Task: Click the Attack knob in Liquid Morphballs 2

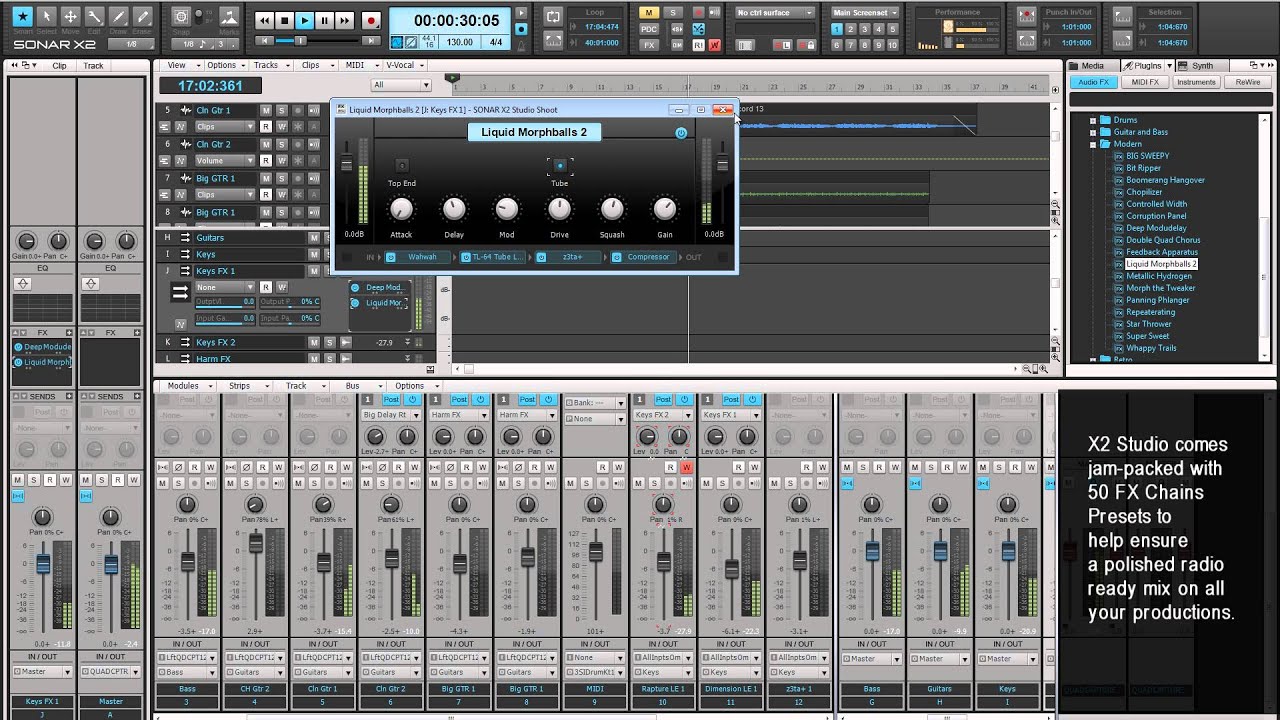Action: pos(401,208)
